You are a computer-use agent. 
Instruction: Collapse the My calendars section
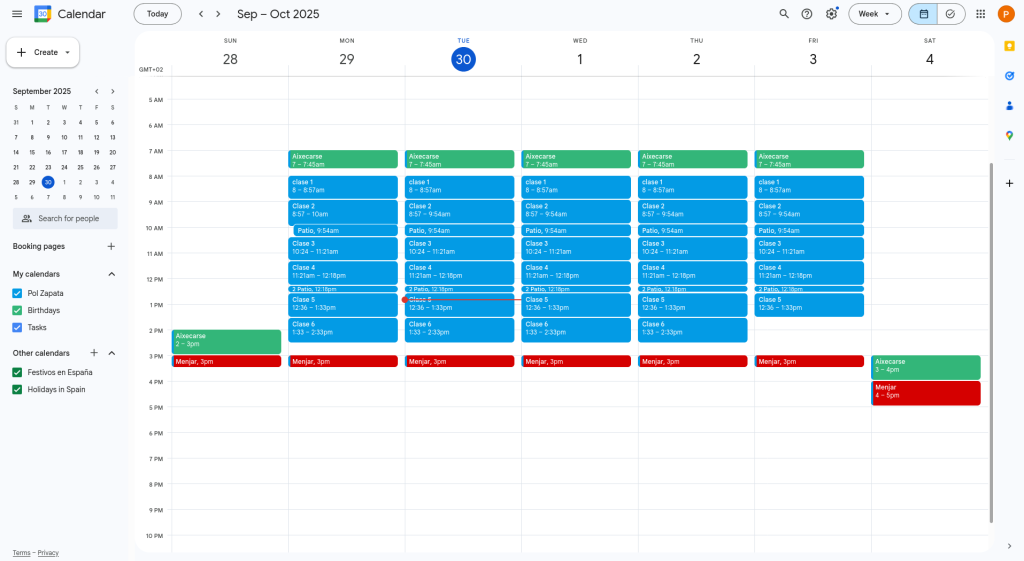point(111,274)
